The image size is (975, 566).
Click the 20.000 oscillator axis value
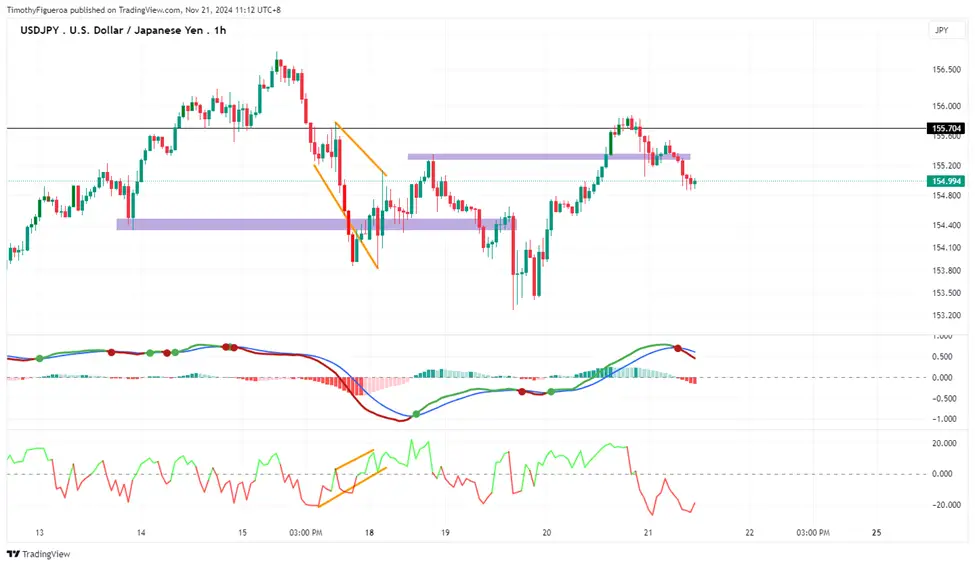[944, 443]
